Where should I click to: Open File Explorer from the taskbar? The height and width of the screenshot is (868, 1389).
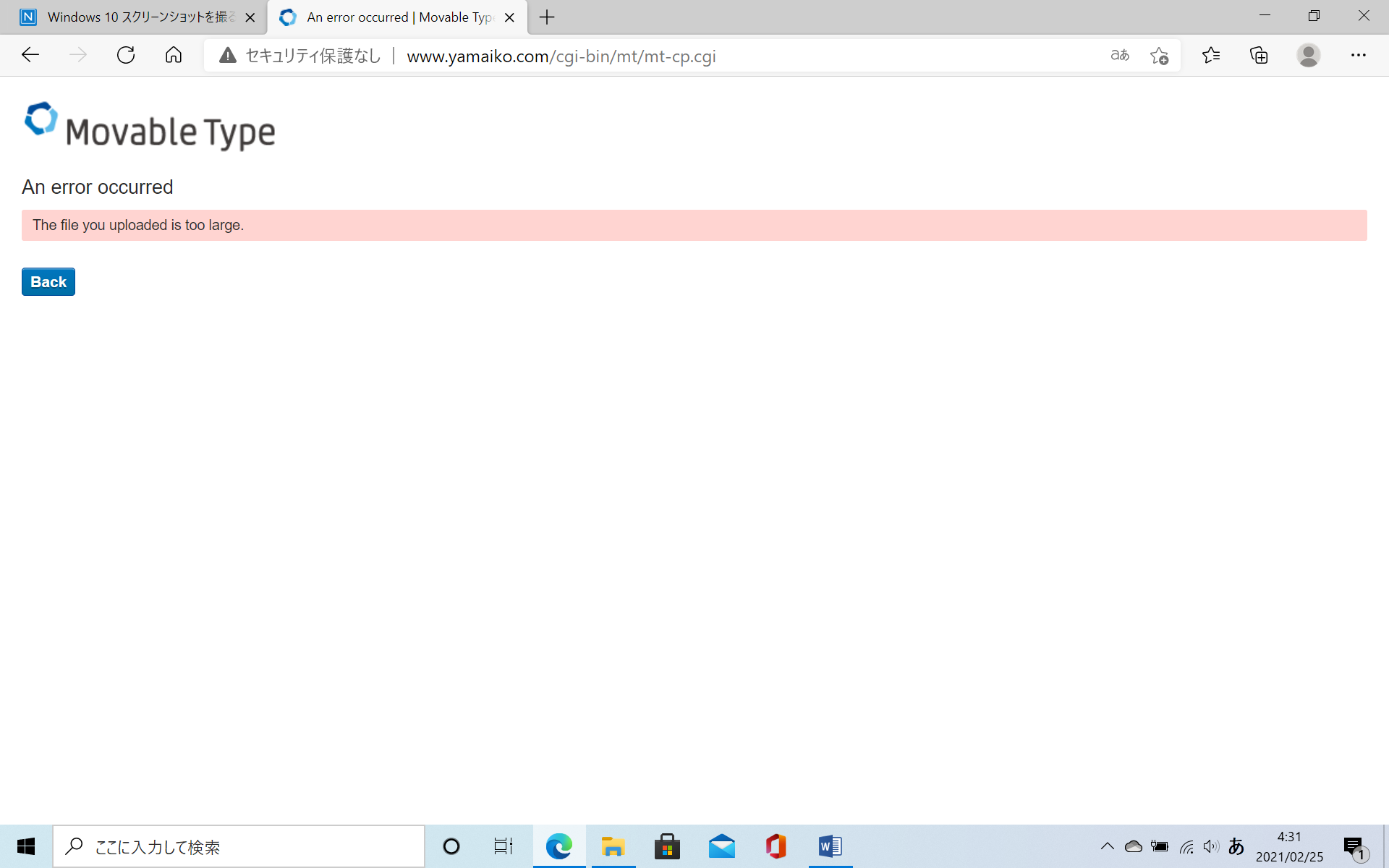pyautogui.click(x=613, y=846)
